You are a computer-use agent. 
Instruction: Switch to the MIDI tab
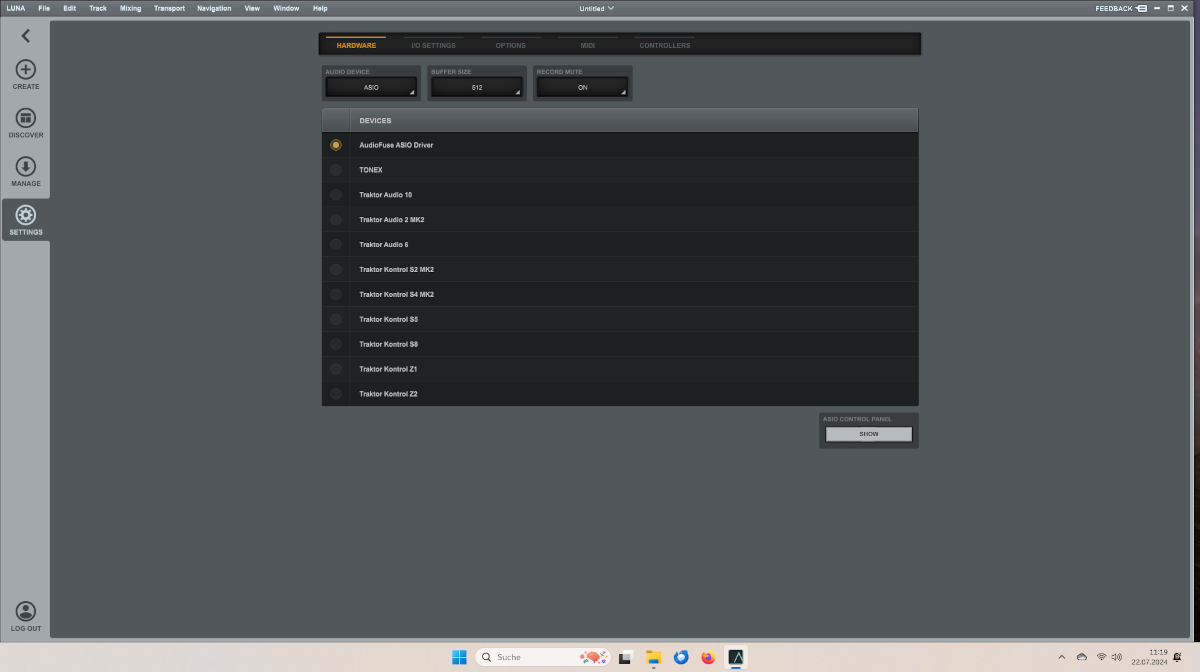(587, 45)
